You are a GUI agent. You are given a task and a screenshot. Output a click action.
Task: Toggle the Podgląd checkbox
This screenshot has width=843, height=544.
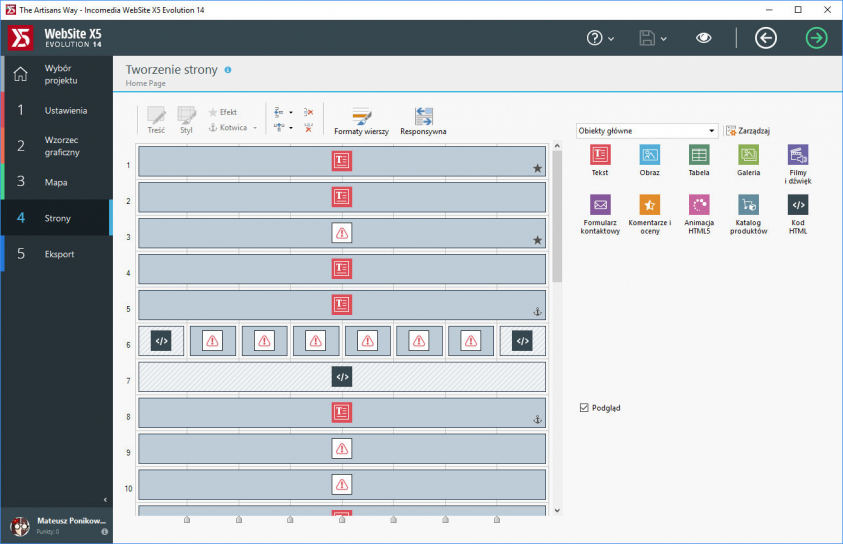584,408
